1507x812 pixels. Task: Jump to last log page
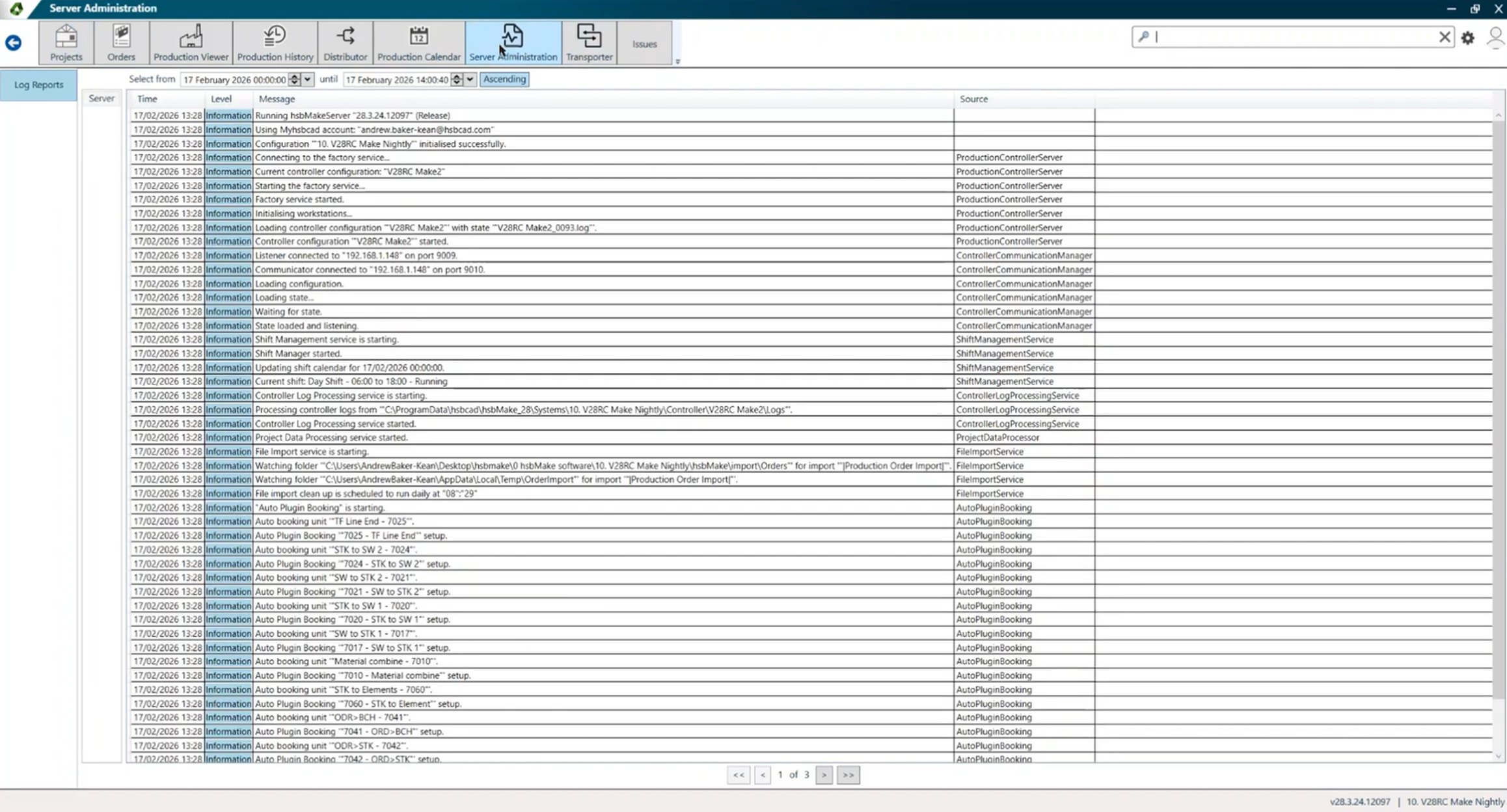[x=848, y=774]
